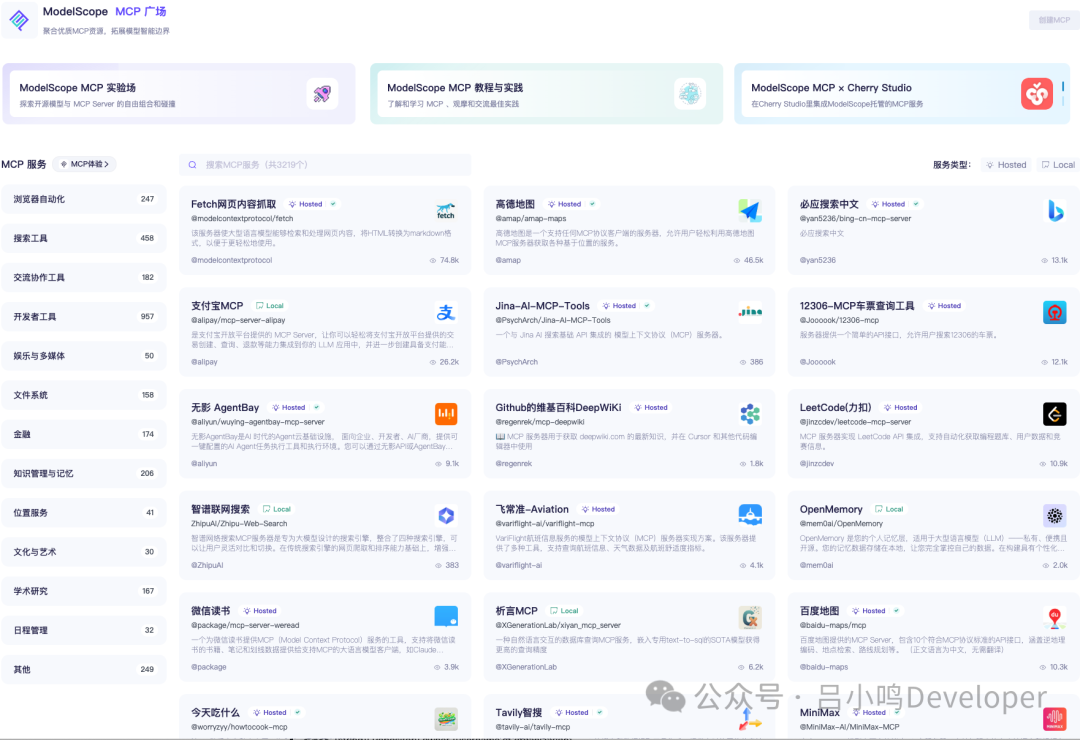Select the 搜索工具 category

pyautogui.click(x=84, y=238)
